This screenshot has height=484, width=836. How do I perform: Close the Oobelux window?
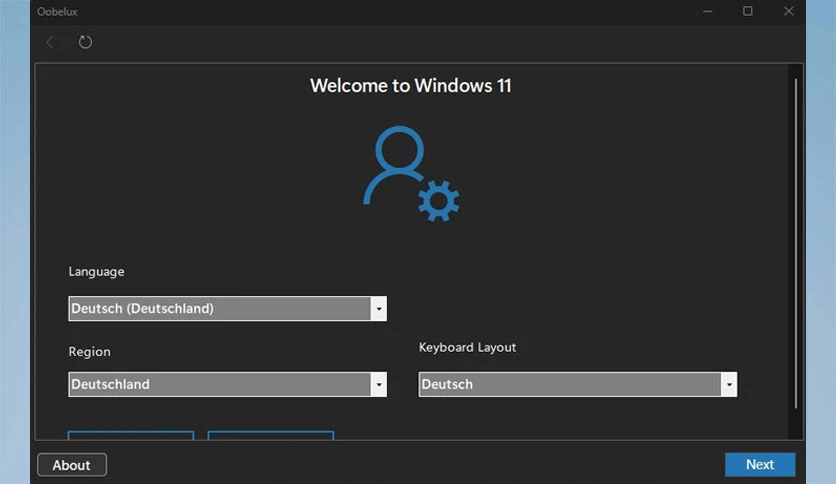click(x=789, y=11)
